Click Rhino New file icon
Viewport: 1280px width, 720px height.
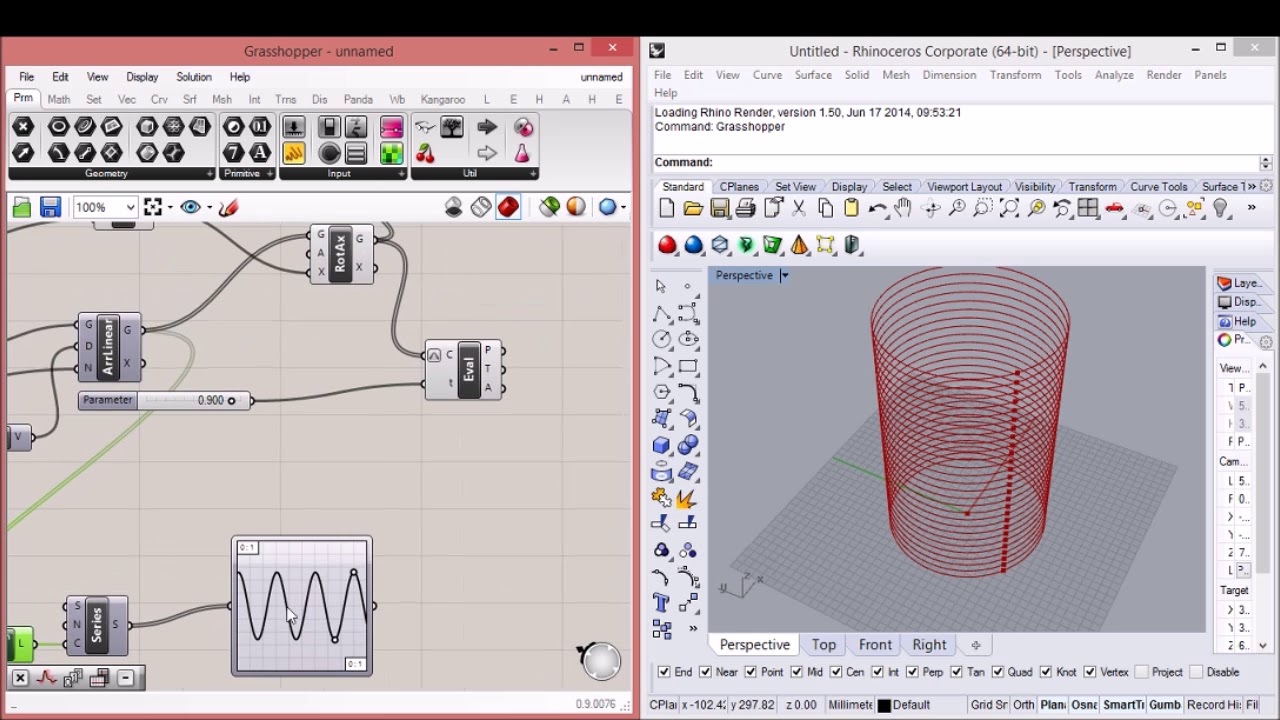pyautogui.click(x=667, y=208)
